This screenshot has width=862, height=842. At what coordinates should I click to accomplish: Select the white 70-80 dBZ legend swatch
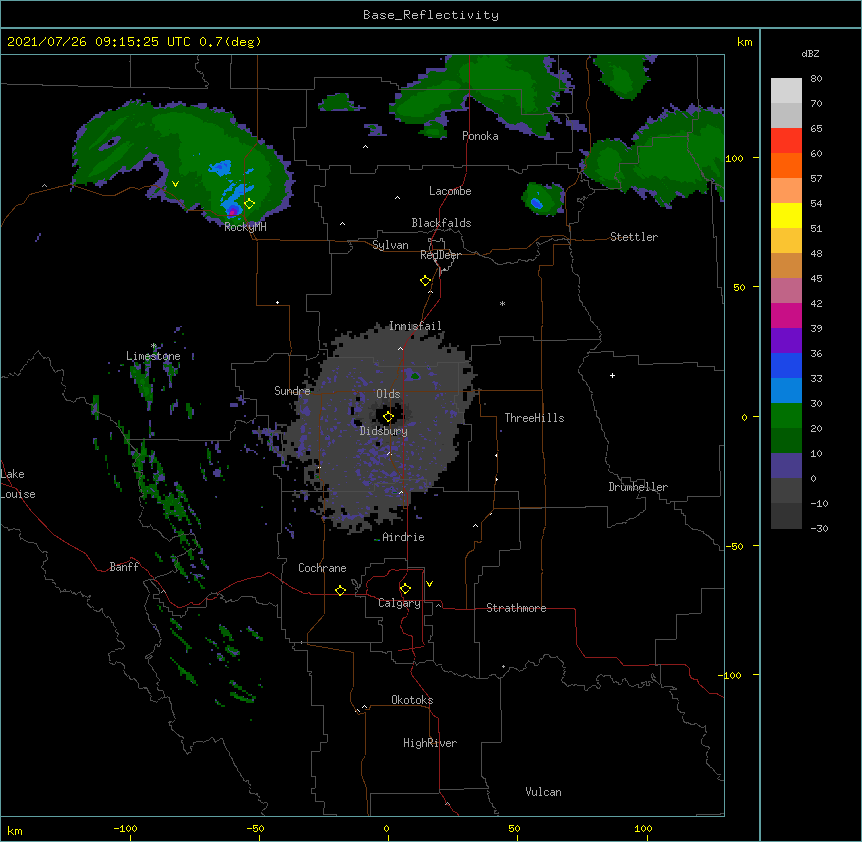786,91
